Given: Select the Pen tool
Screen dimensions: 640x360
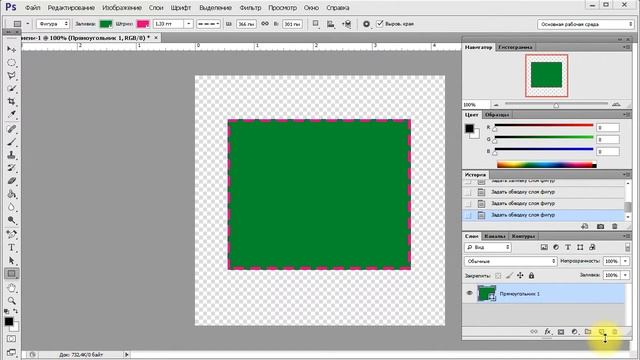Looking at the screenshot, I should [x=11, y=234].
